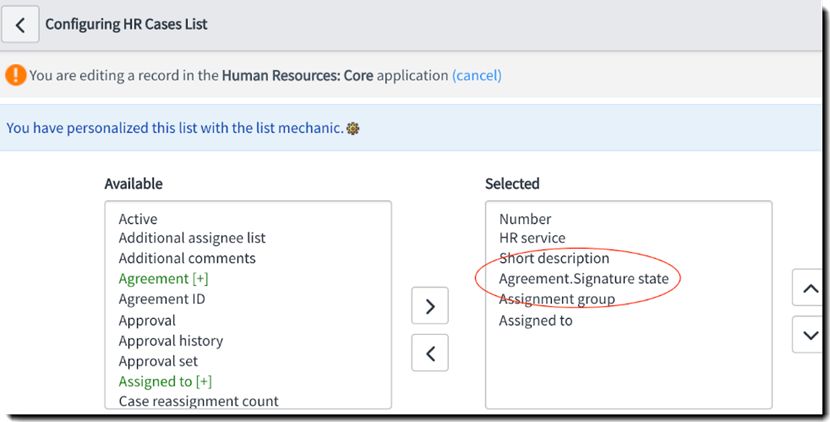
Task: Select Approval history in Available list
Action: pyautogui.click(x=170, y=340)
